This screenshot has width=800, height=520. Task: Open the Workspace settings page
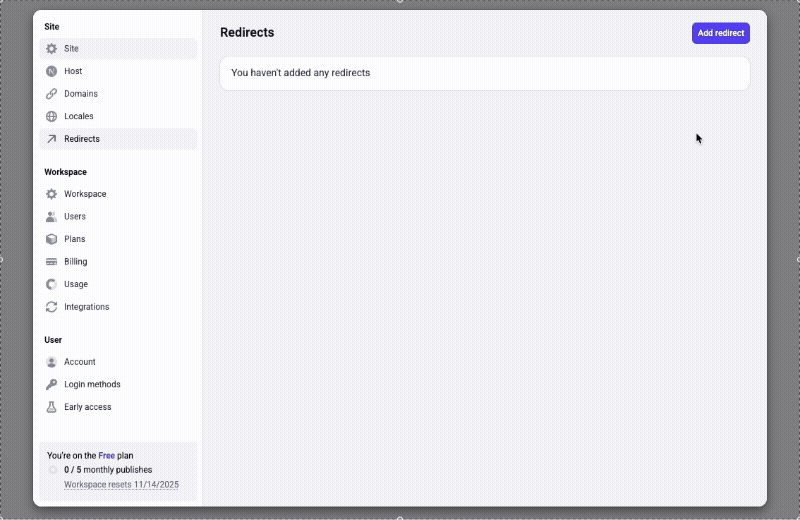point(85,194)
